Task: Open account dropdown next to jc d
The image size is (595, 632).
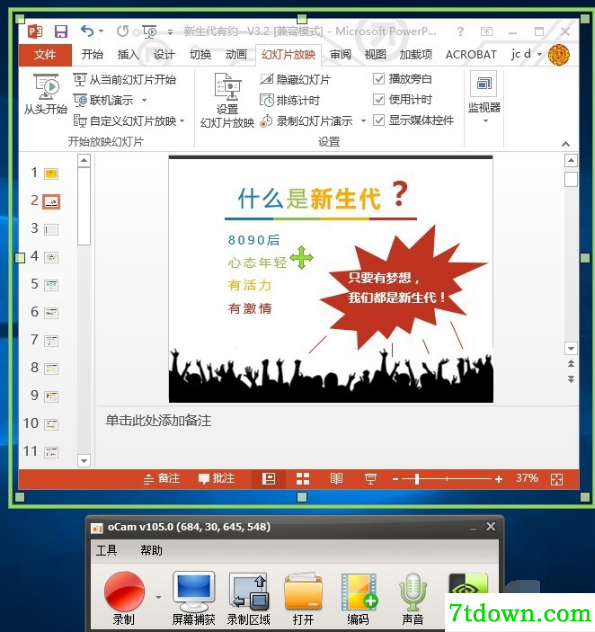Action: point(539,54)
